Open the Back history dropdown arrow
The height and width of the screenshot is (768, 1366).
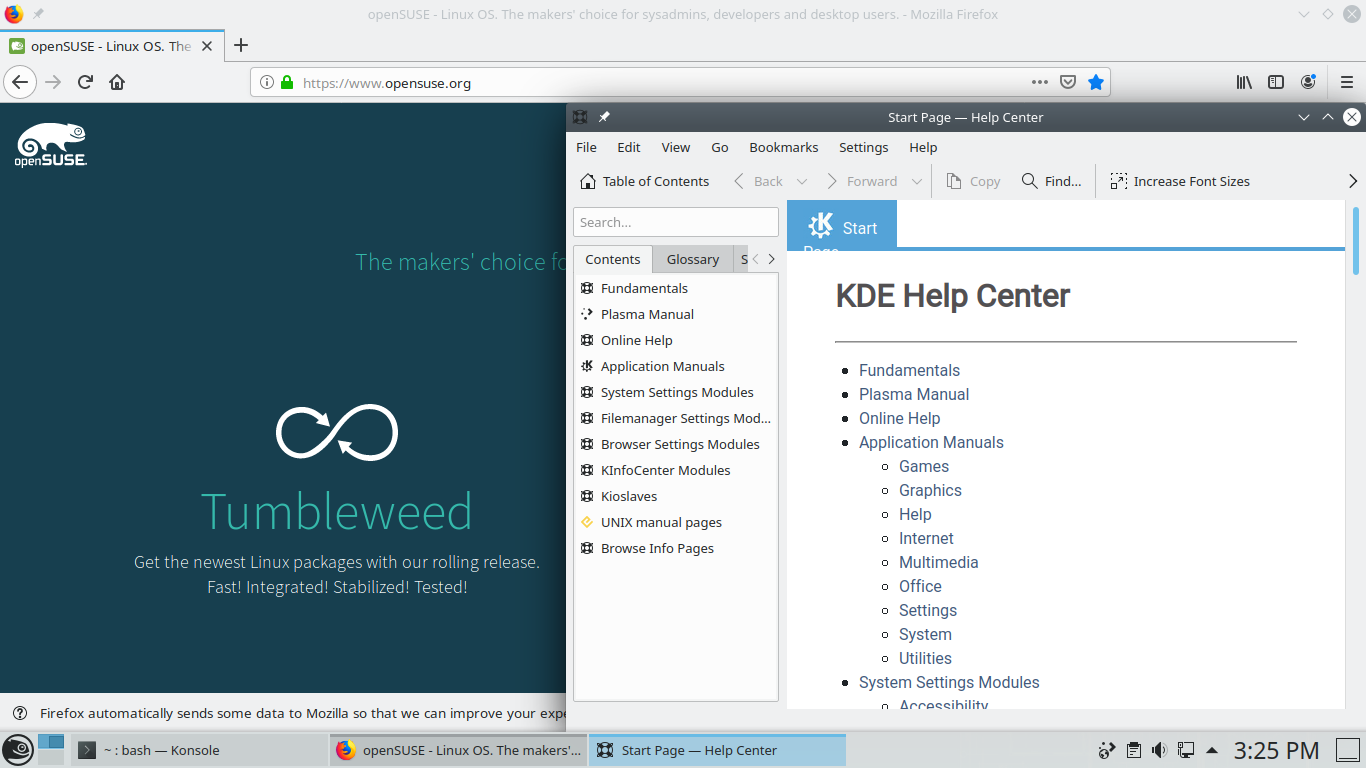point(801,181)
